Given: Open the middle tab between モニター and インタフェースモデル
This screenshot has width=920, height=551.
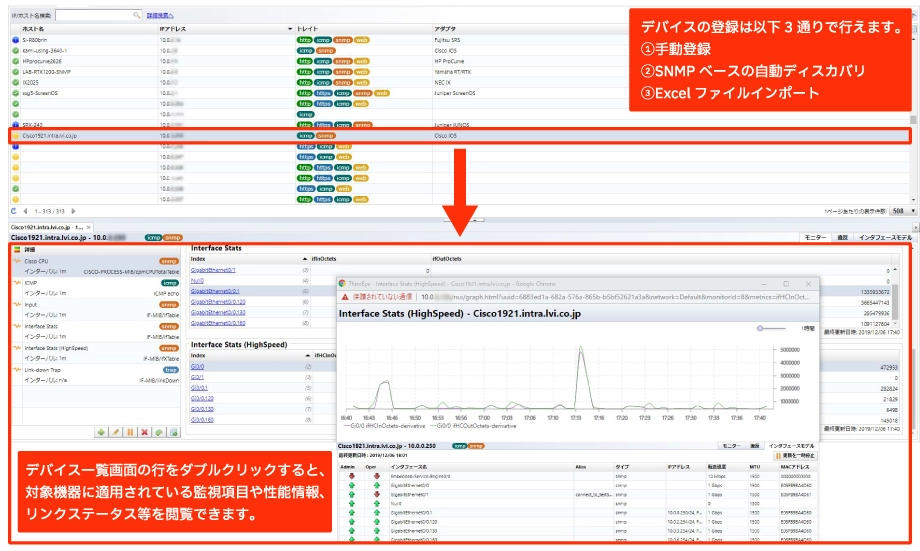Looking at the screenshot, I should pyautogui.click(x=843, y=238).
